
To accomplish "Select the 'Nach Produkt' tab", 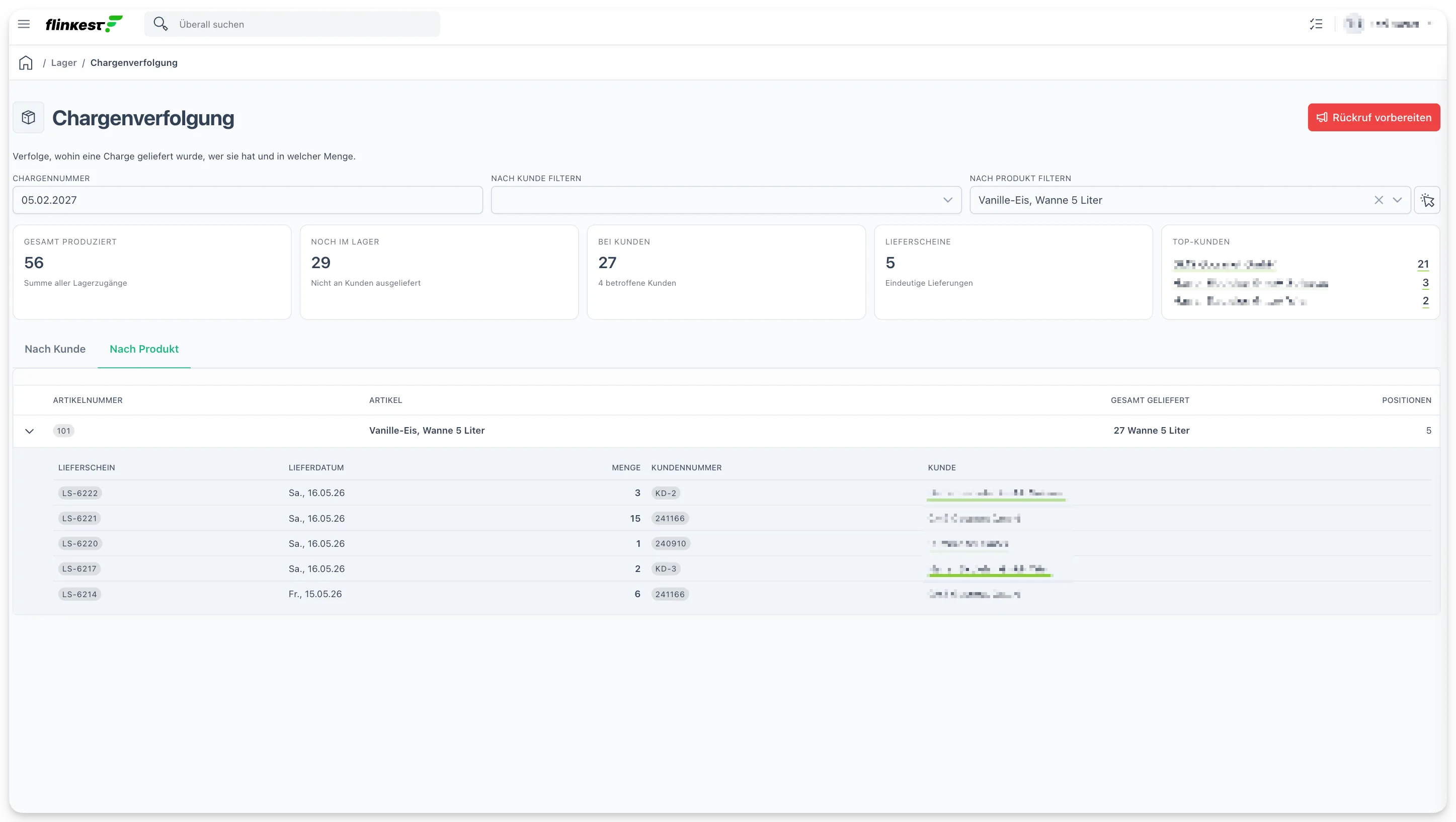I will 144,350.
